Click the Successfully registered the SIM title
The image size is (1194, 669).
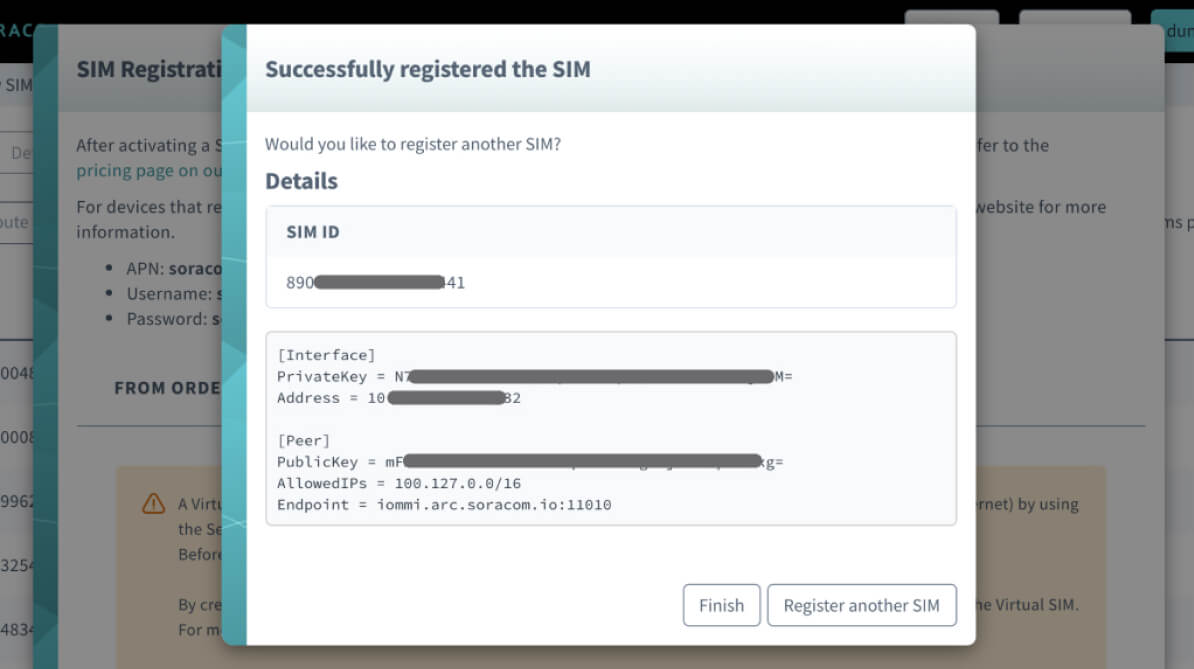click(427, 69)
